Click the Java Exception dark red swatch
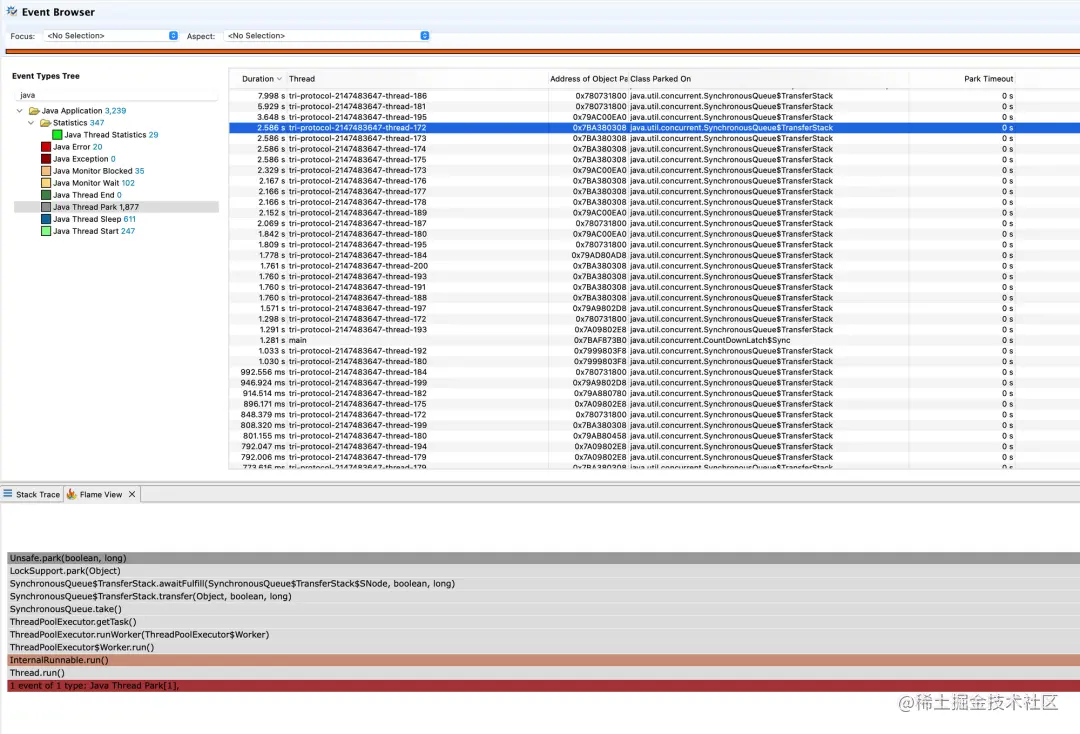This screenshot has height=734, width=1080. tap(46, 159)
